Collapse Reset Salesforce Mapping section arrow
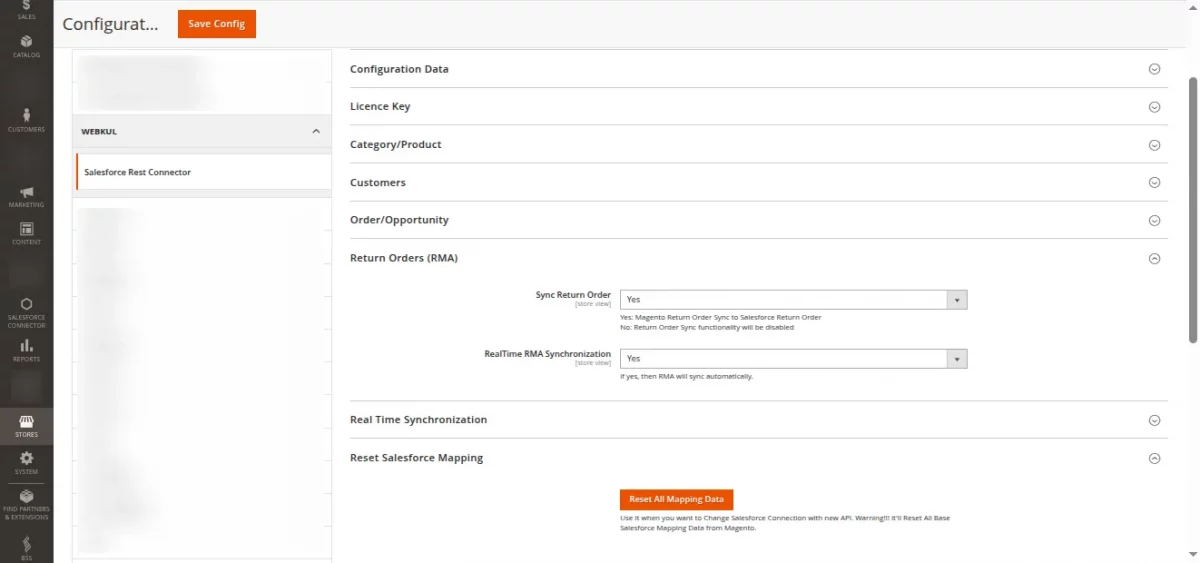 [x=1154, y=458]
